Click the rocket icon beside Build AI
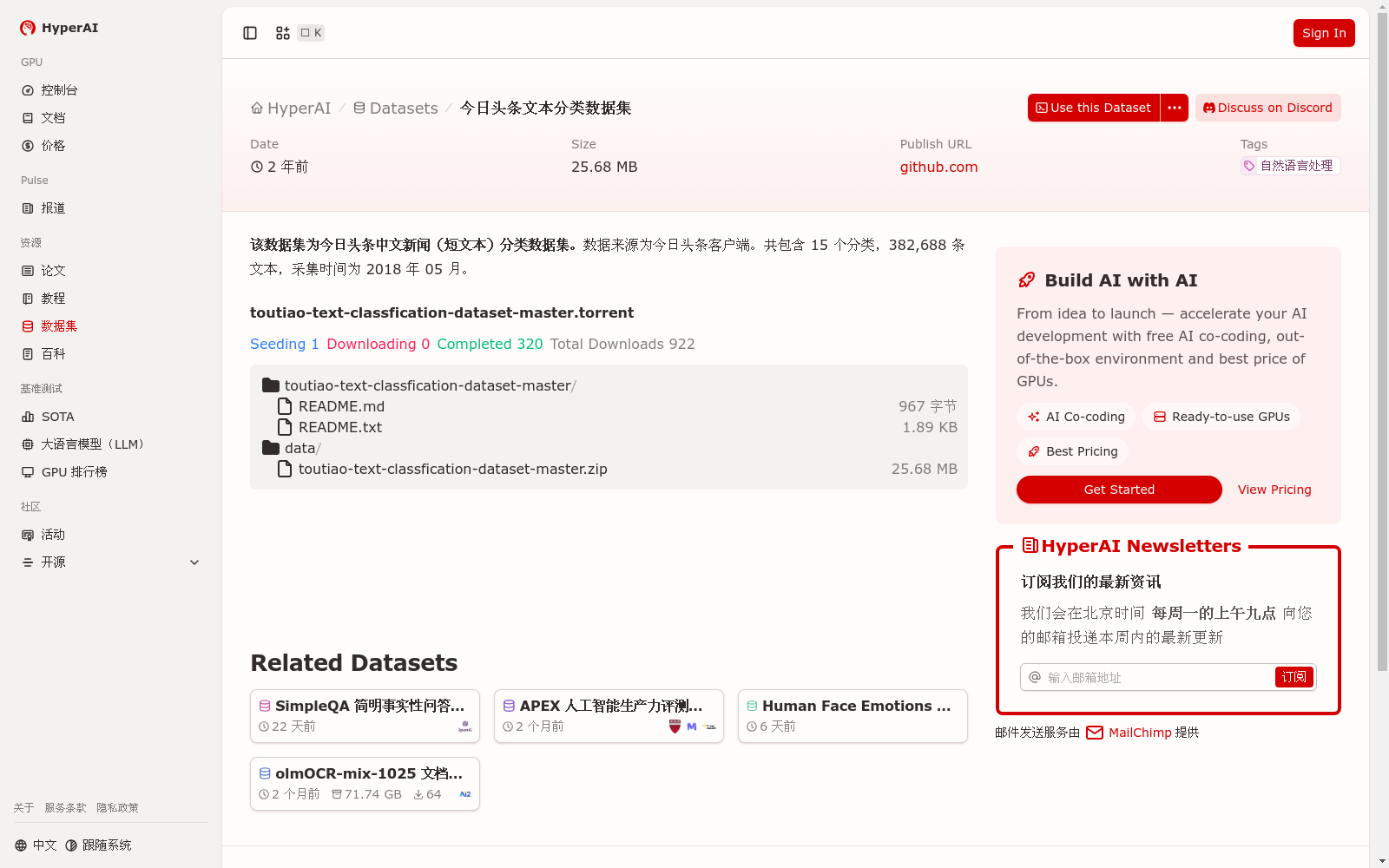The height and width of the screenshot is (868, 1389). click(x=1027, y=280)
